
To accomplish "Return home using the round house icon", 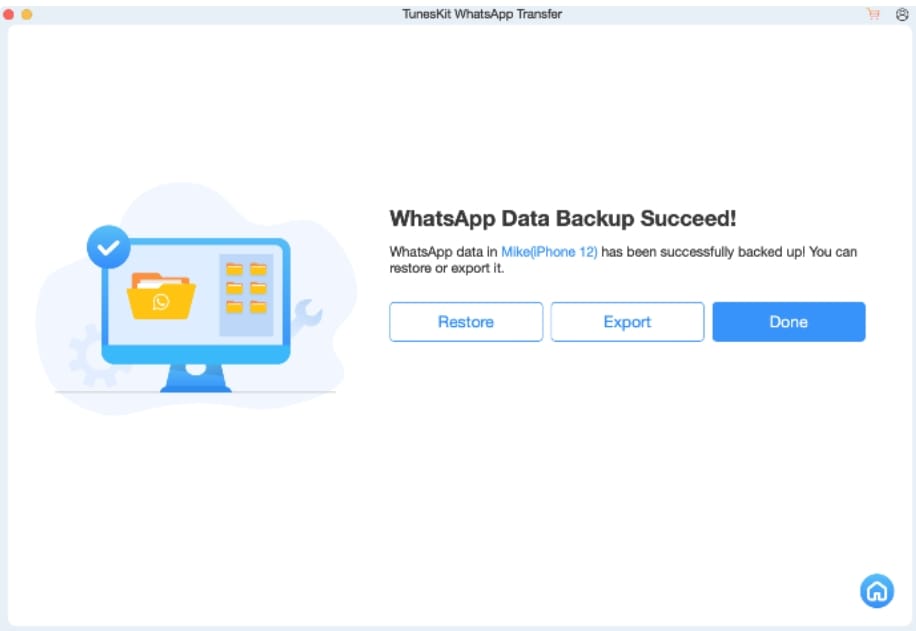I will tap(876, 591).
